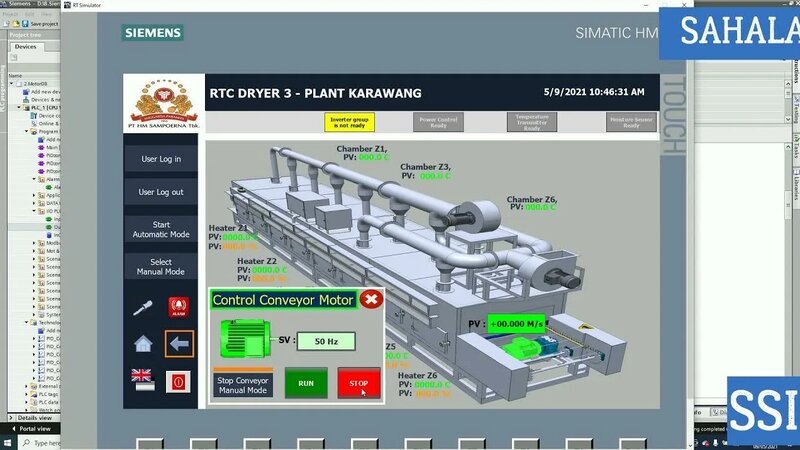
Task: Click Chamber Z1 PV value
Action: 373,157
